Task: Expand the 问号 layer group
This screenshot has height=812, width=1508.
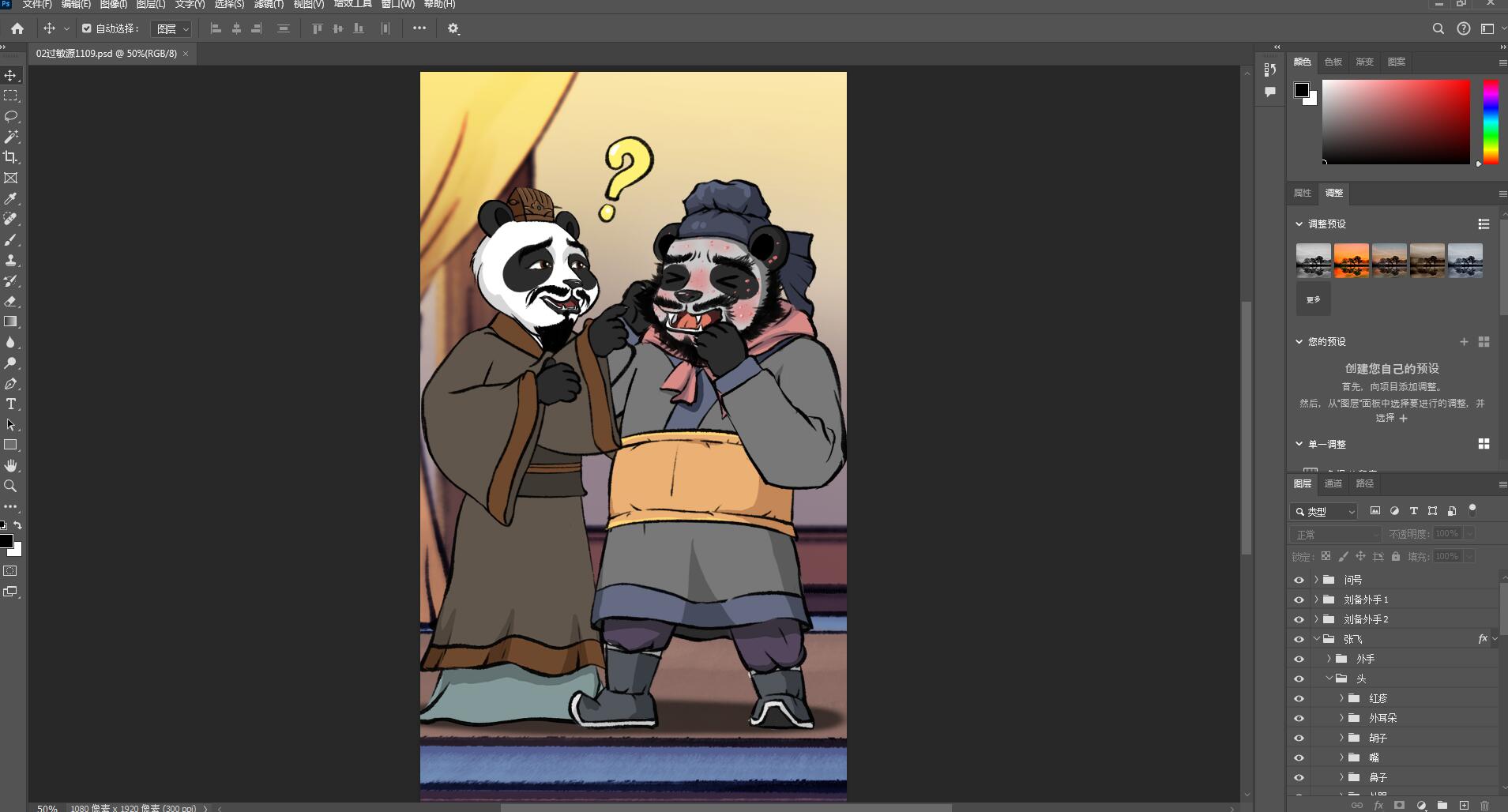Action: pyautogui.click(x=1316, y=580)
